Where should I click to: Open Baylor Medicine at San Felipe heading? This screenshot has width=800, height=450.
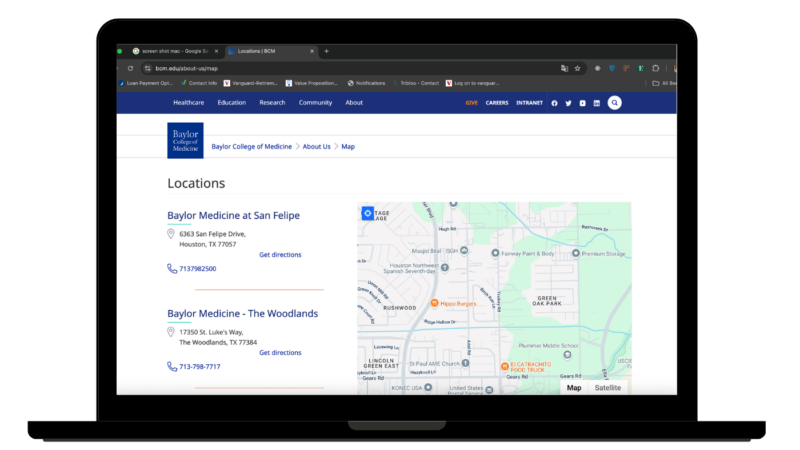234,215
